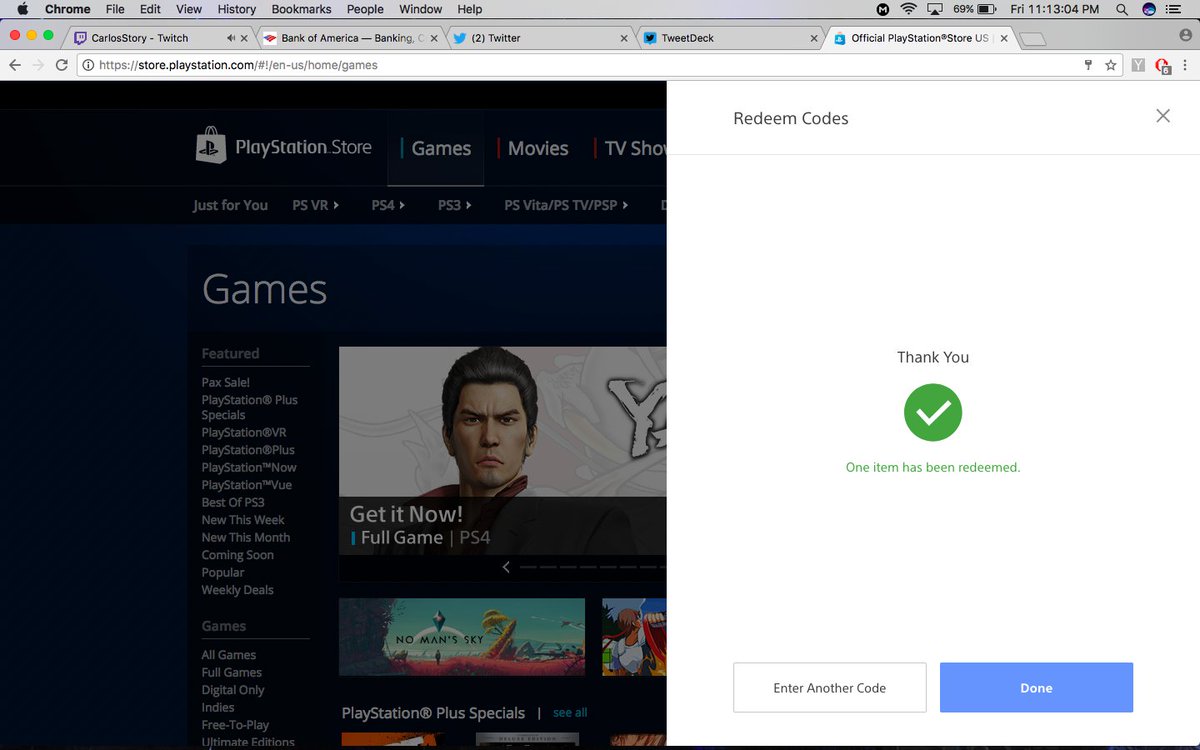Close the Twitter tab
This screenshot has height=750, width=1200.
[625, 38]
